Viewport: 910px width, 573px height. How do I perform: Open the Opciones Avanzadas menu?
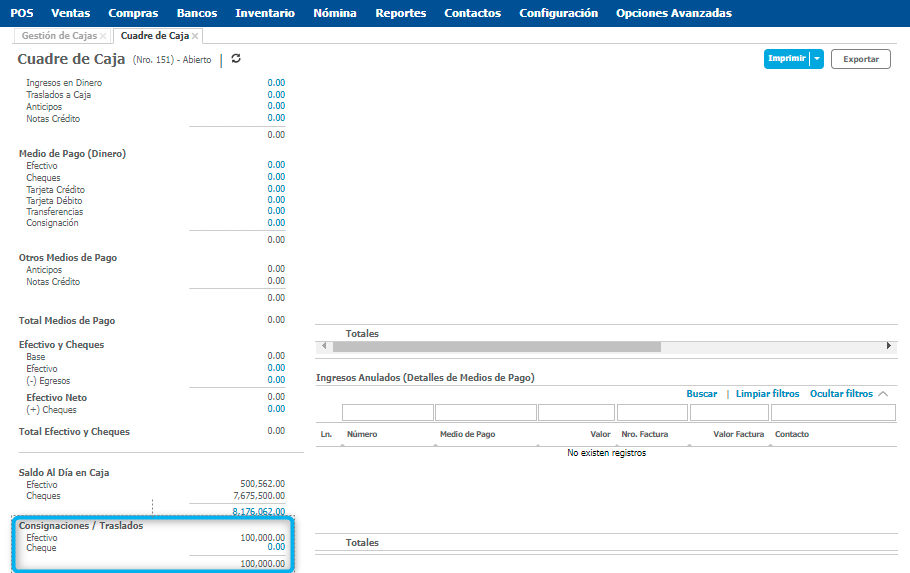(673, 13)
